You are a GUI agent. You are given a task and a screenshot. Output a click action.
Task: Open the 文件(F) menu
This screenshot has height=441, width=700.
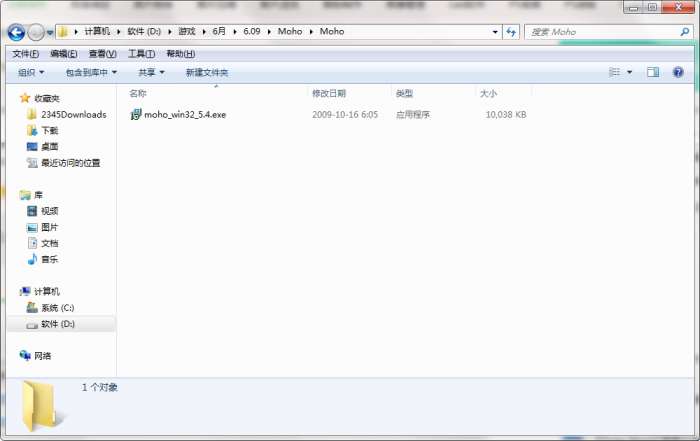point(25,54)
